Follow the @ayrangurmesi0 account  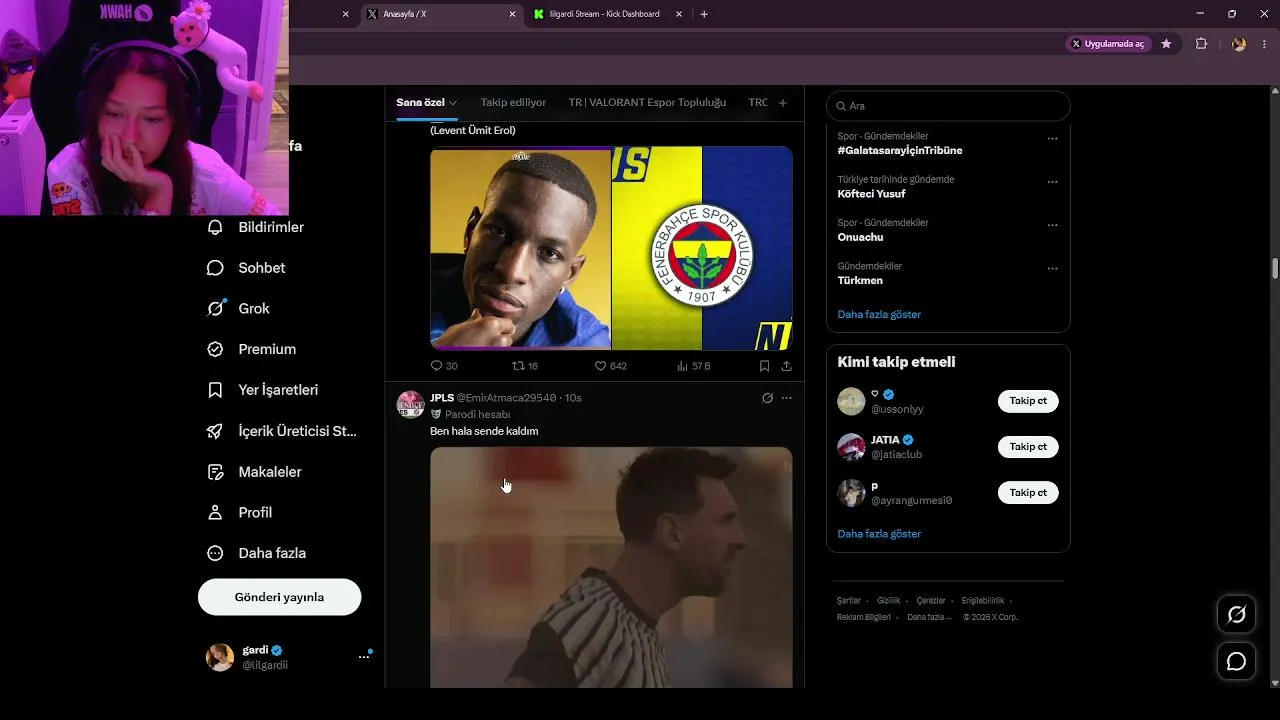click(x=1028, y=492)
